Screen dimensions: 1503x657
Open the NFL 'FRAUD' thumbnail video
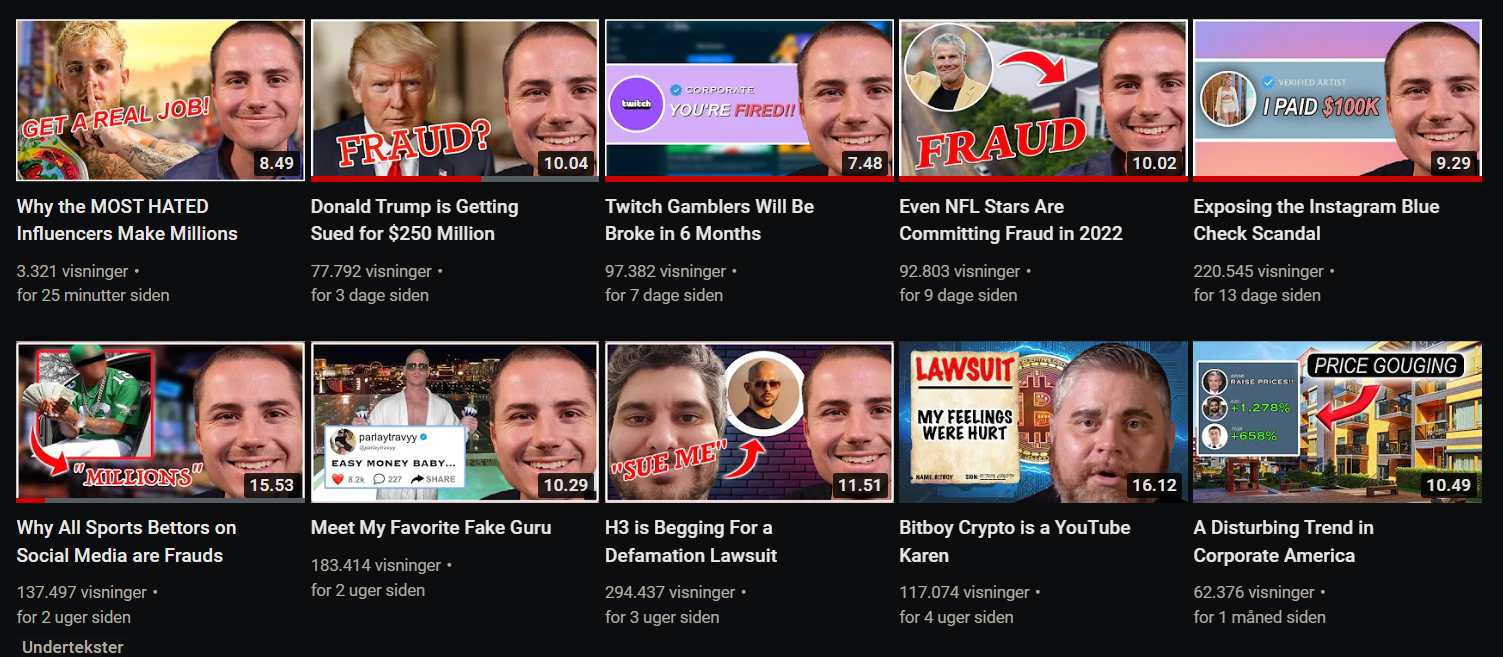(x=1043, y=100)
